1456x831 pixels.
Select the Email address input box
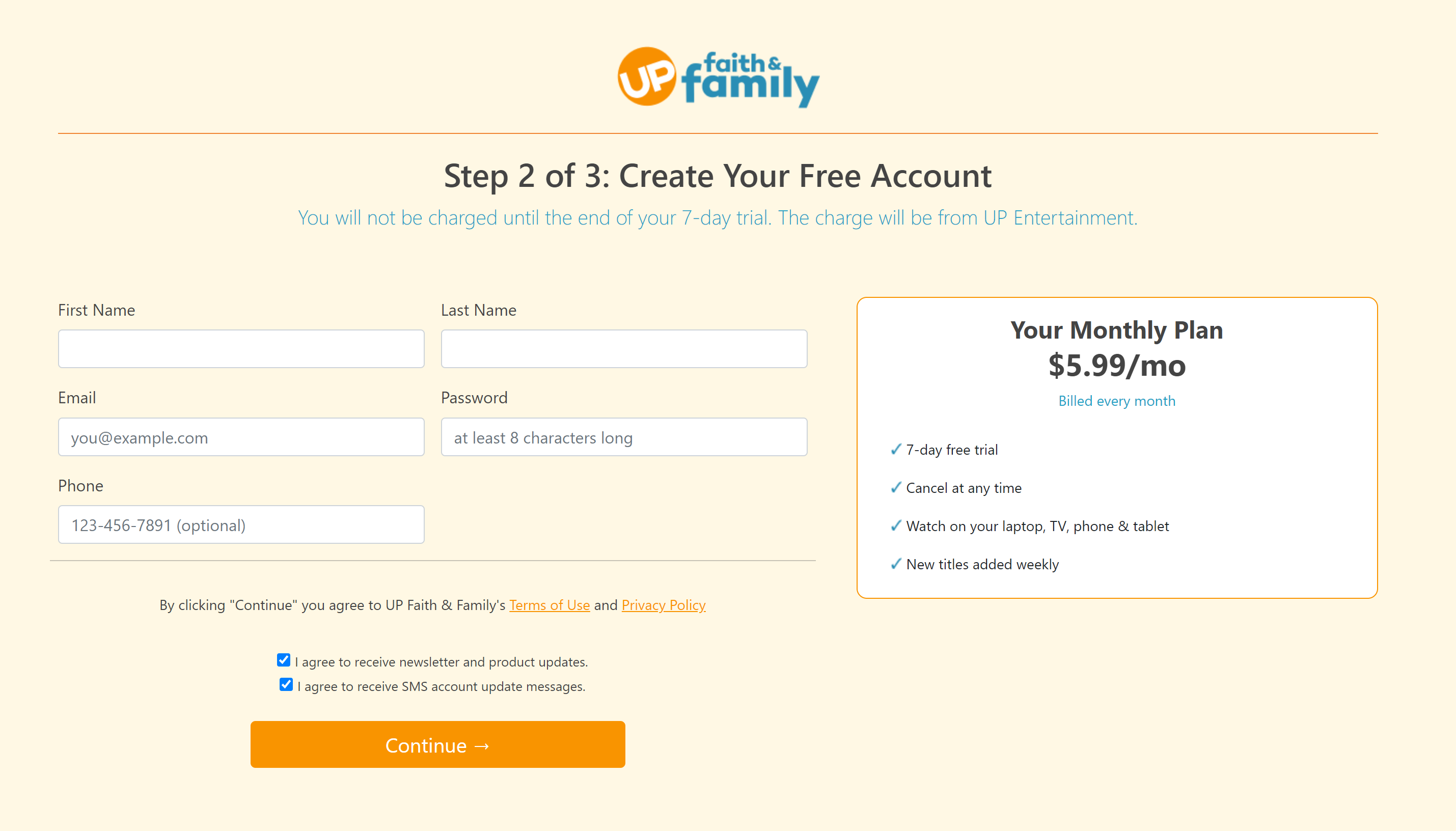[241, 436]
